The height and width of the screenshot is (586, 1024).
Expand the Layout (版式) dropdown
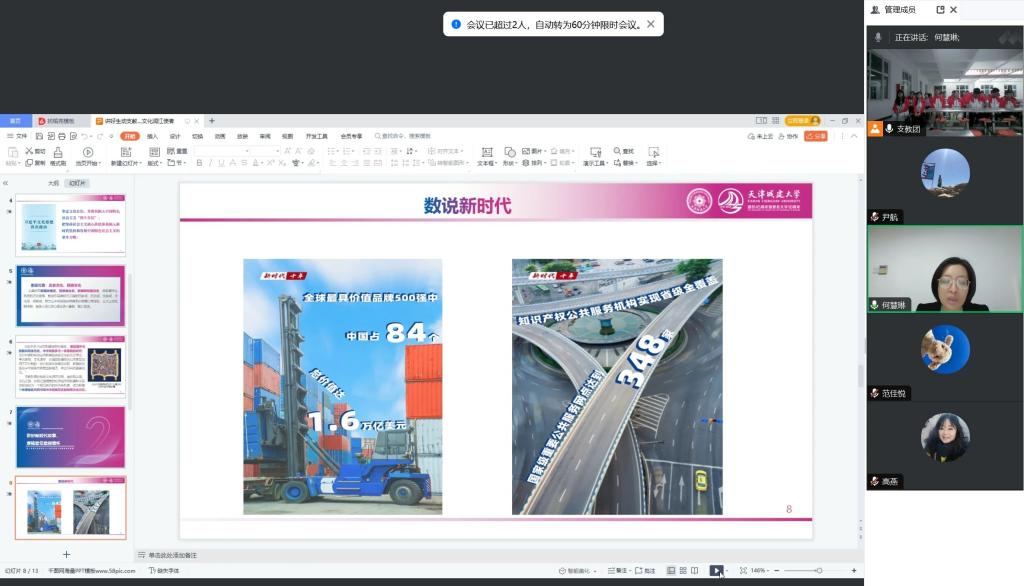(154, 163)
